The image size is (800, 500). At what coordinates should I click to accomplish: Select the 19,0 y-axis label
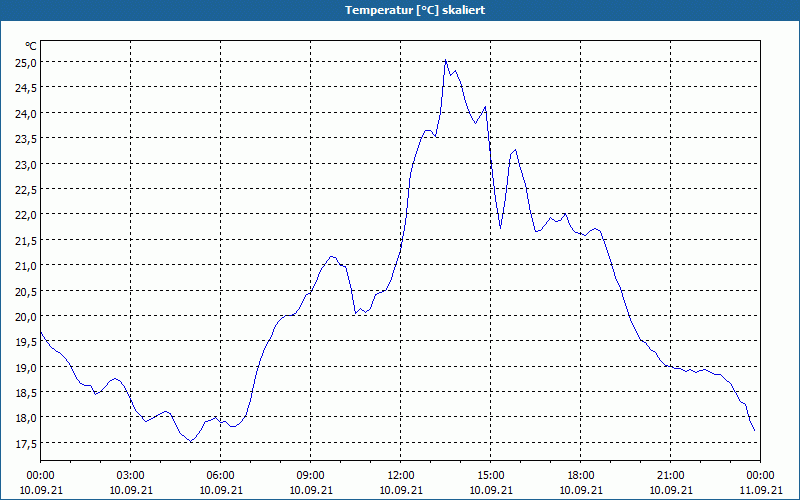click(27, 368)
